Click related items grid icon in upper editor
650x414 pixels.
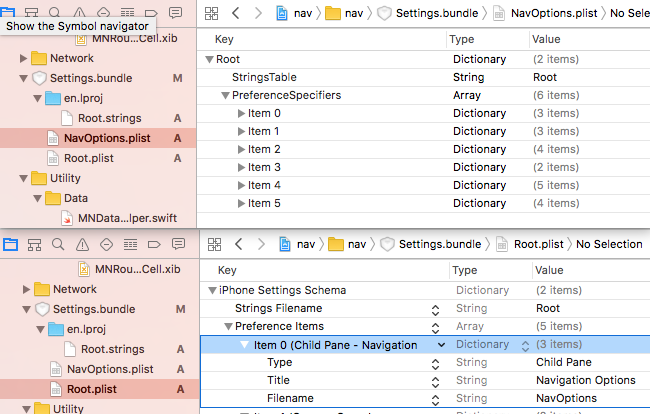(x=212, y=13)
